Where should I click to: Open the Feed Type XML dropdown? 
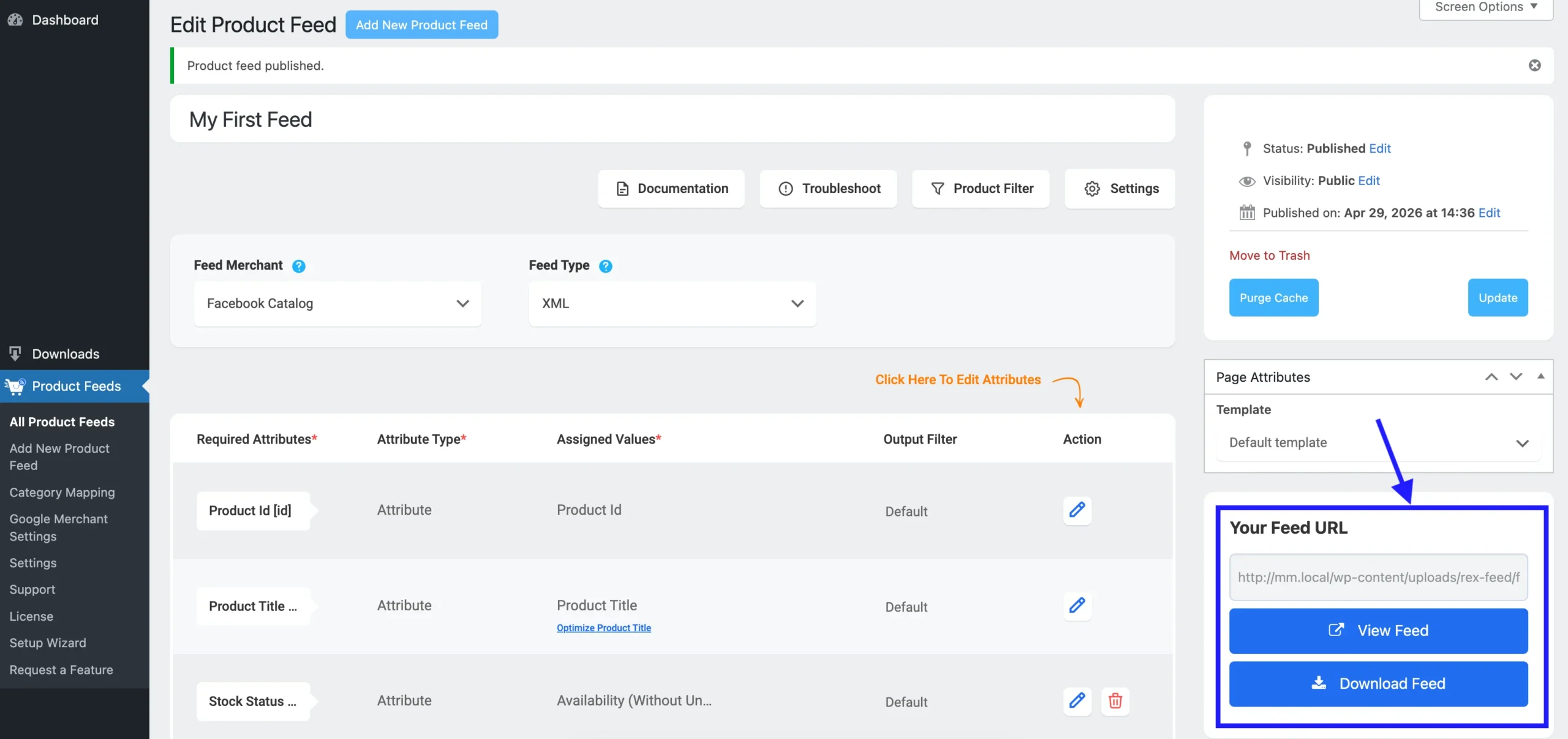[672, 304]
